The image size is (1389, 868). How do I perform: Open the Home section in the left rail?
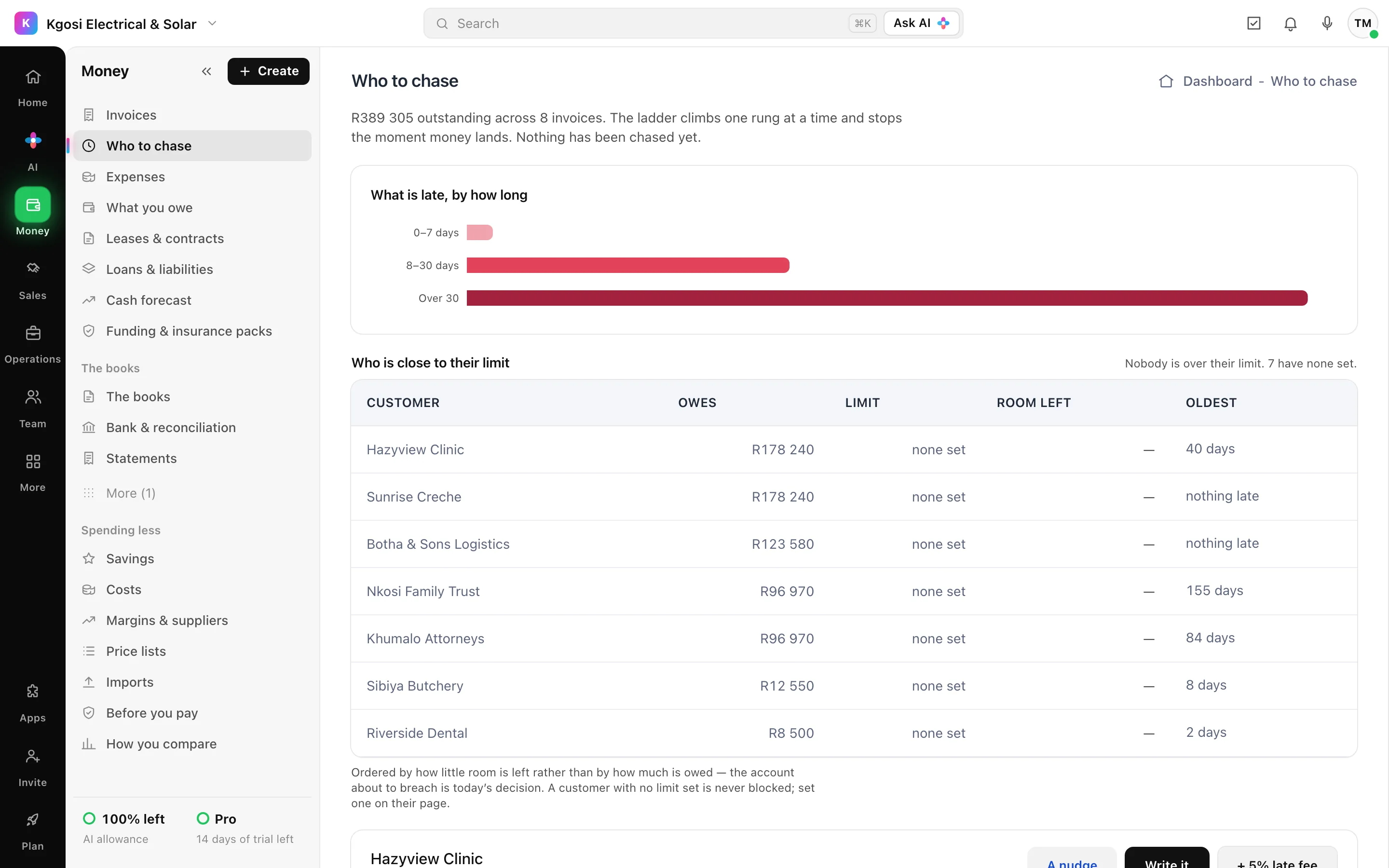pos(33,88)
